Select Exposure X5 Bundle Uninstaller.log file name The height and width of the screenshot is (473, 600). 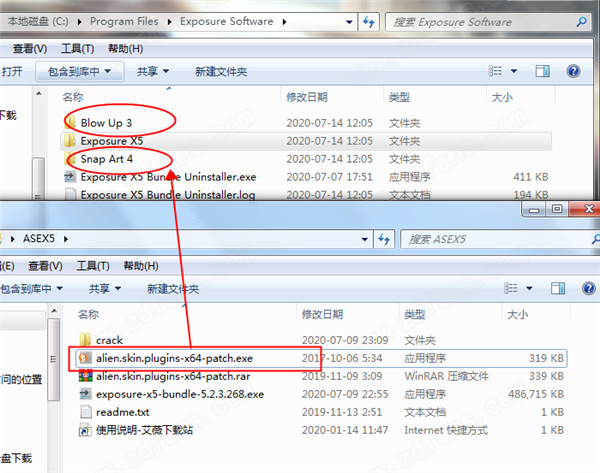point(168,195)
